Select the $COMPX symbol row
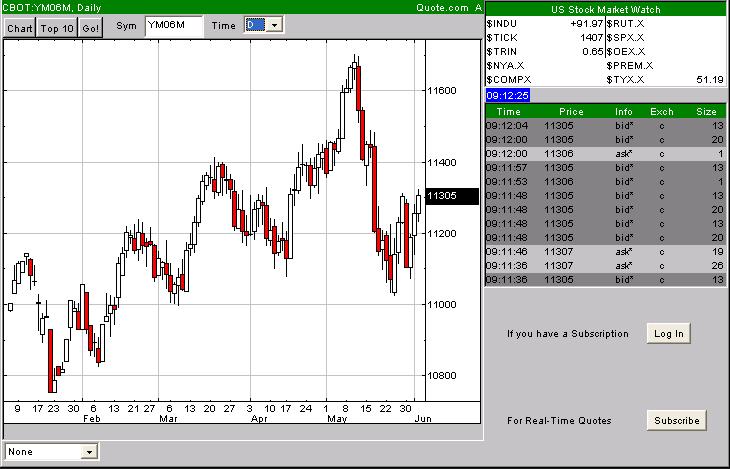 tap(509, 79)
